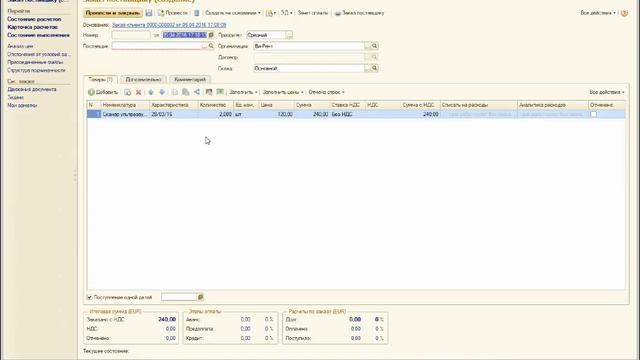Click the paste rows from clipboard icon
This screenshot has height=360, width=640.
pyautogui.click(x=185, y=92)
